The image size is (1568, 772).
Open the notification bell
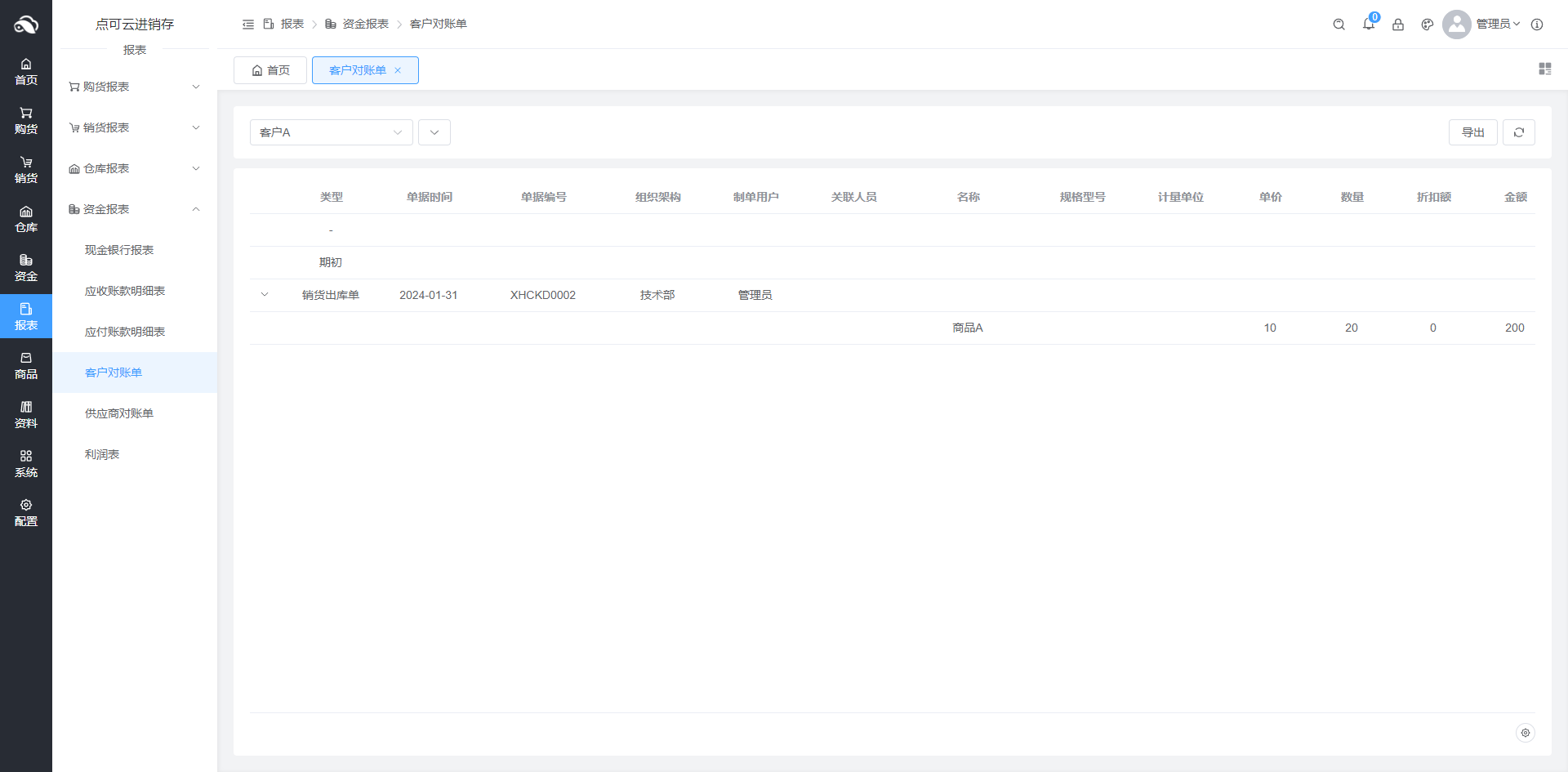pos(1368,25)
